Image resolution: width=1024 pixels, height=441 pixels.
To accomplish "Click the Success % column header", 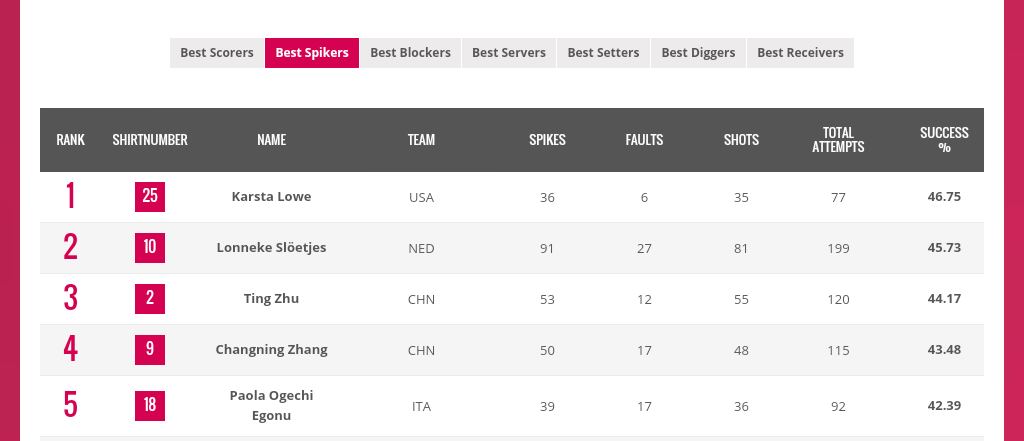I will 944,140.
